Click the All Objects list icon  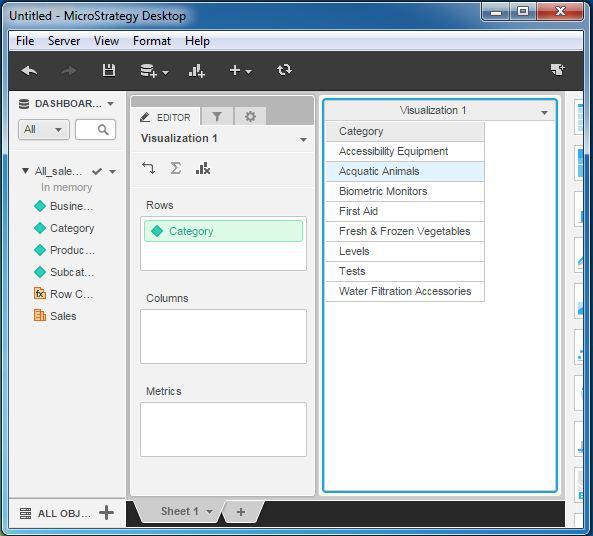click(x=25, y=513)
